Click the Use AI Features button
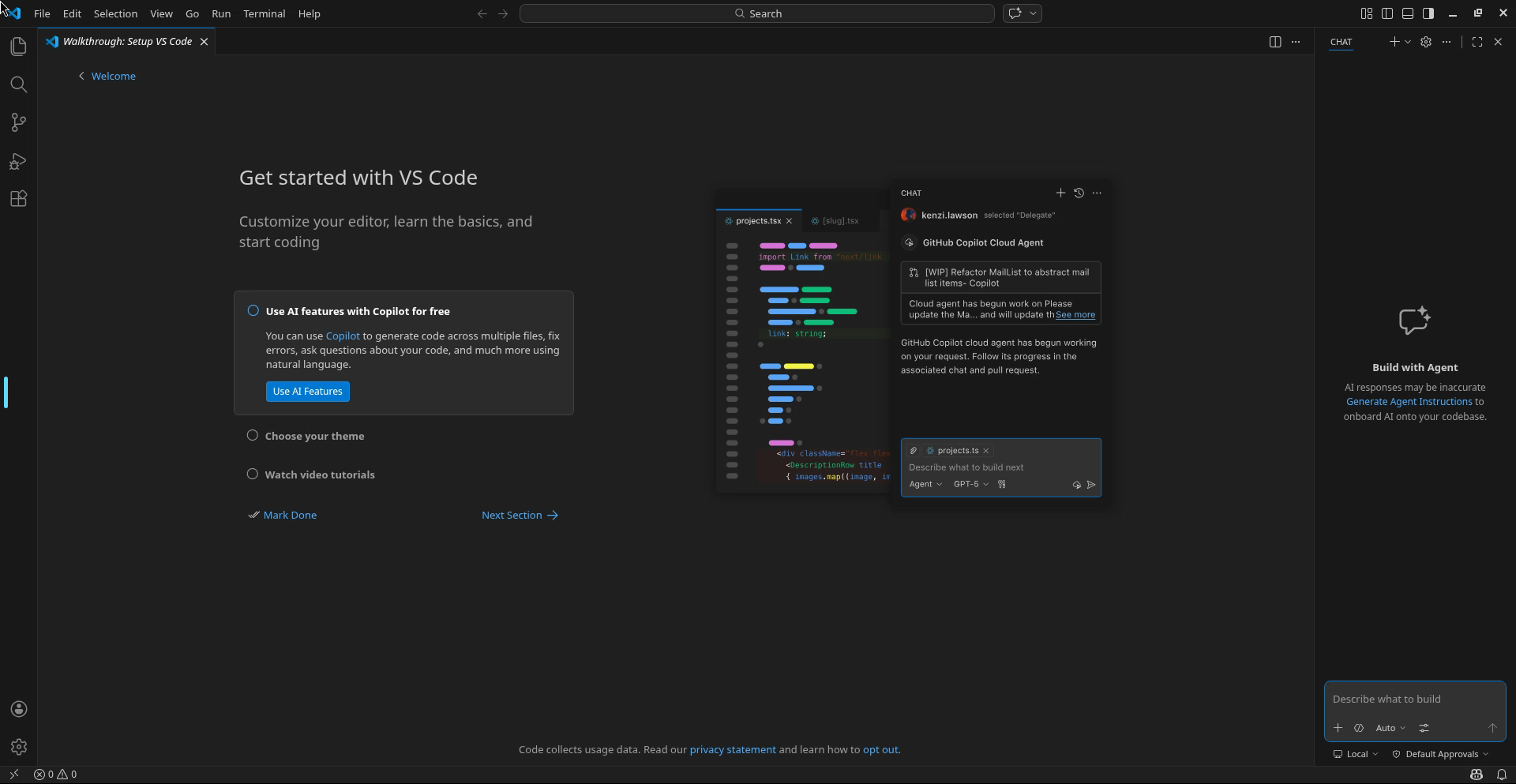The height and width of the screenshot is (784, 1516). (307, 392)
